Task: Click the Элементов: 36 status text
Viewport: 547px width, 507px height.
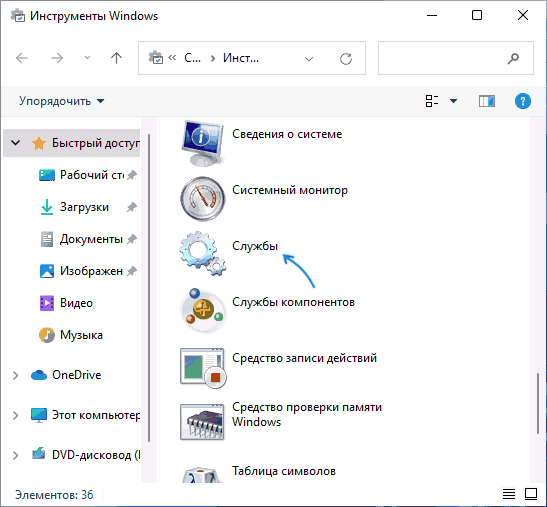Action: pyautogui.click(x=54, y=495)
